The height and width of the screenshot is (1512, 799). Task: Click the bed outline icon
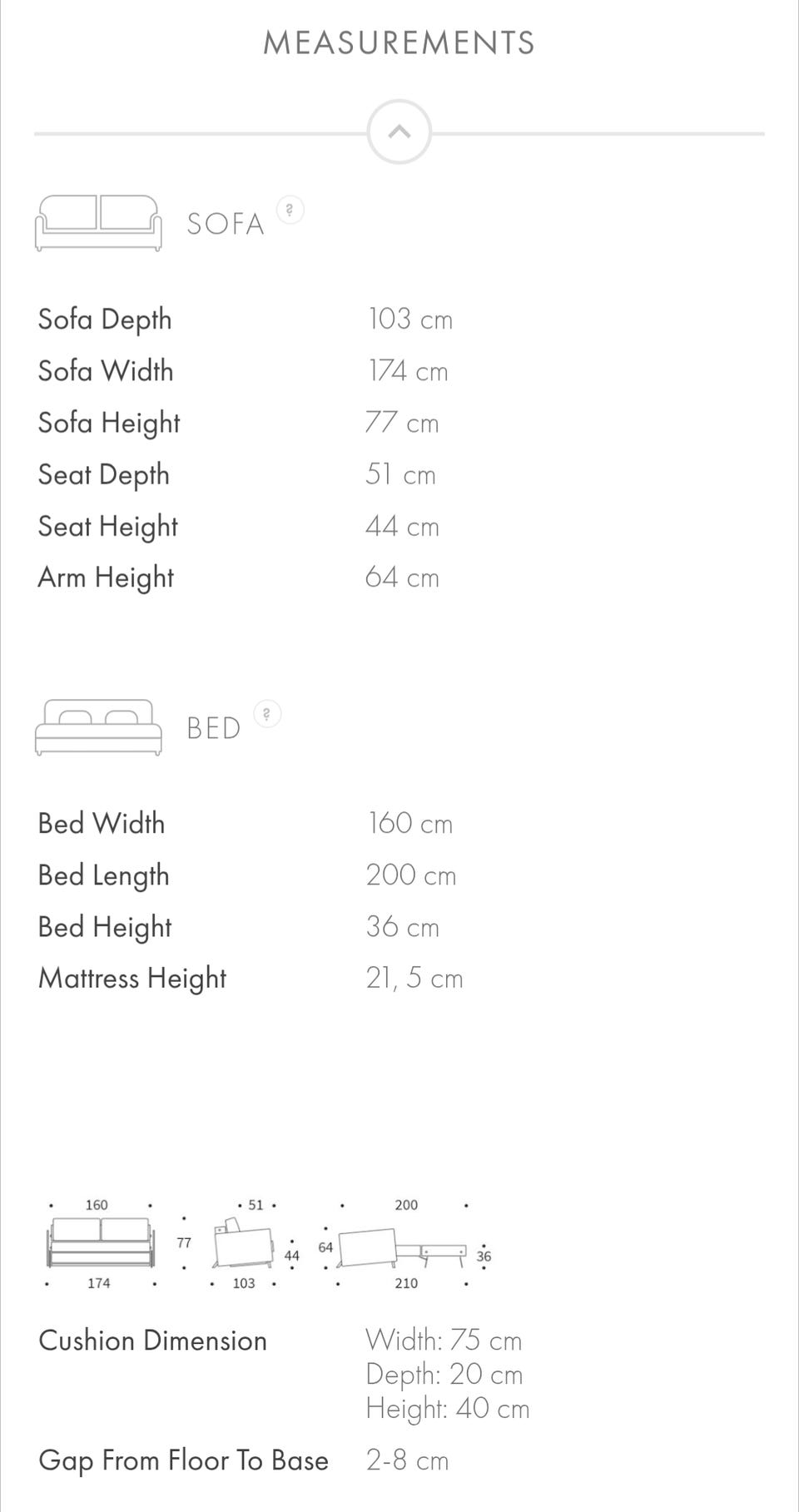tap(98, 727)
